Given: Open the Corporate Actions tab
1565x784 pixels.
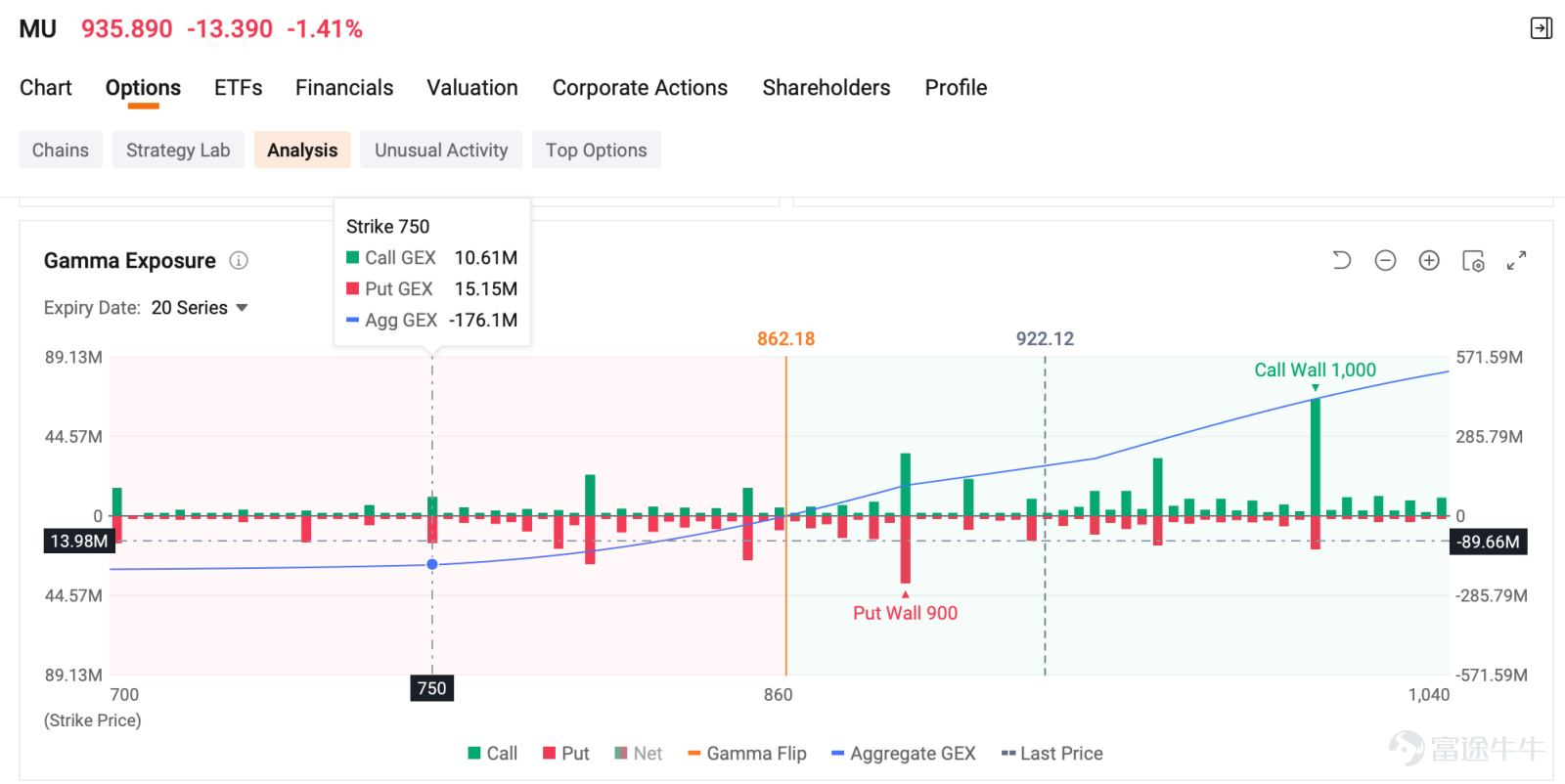Looking at the screenshot, I should pyautogui.click(x=640, y=88).
